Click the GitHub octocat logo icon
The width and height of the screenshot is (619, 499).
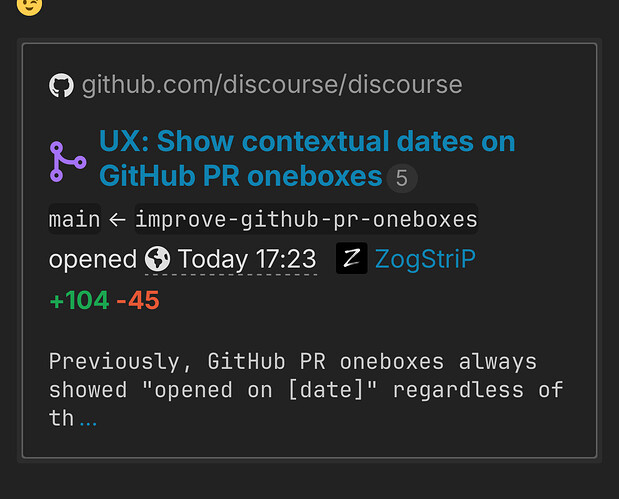click(x=61, y=85)
